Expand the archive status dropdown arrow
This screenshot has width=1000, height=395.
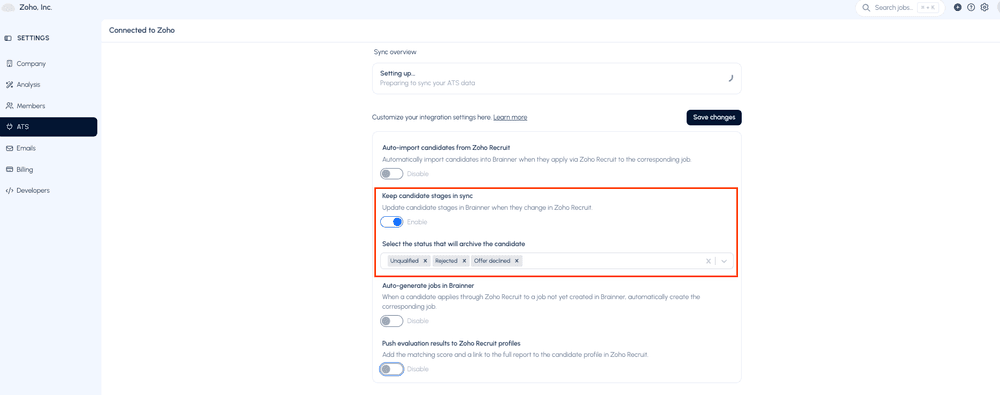point(724,261)
